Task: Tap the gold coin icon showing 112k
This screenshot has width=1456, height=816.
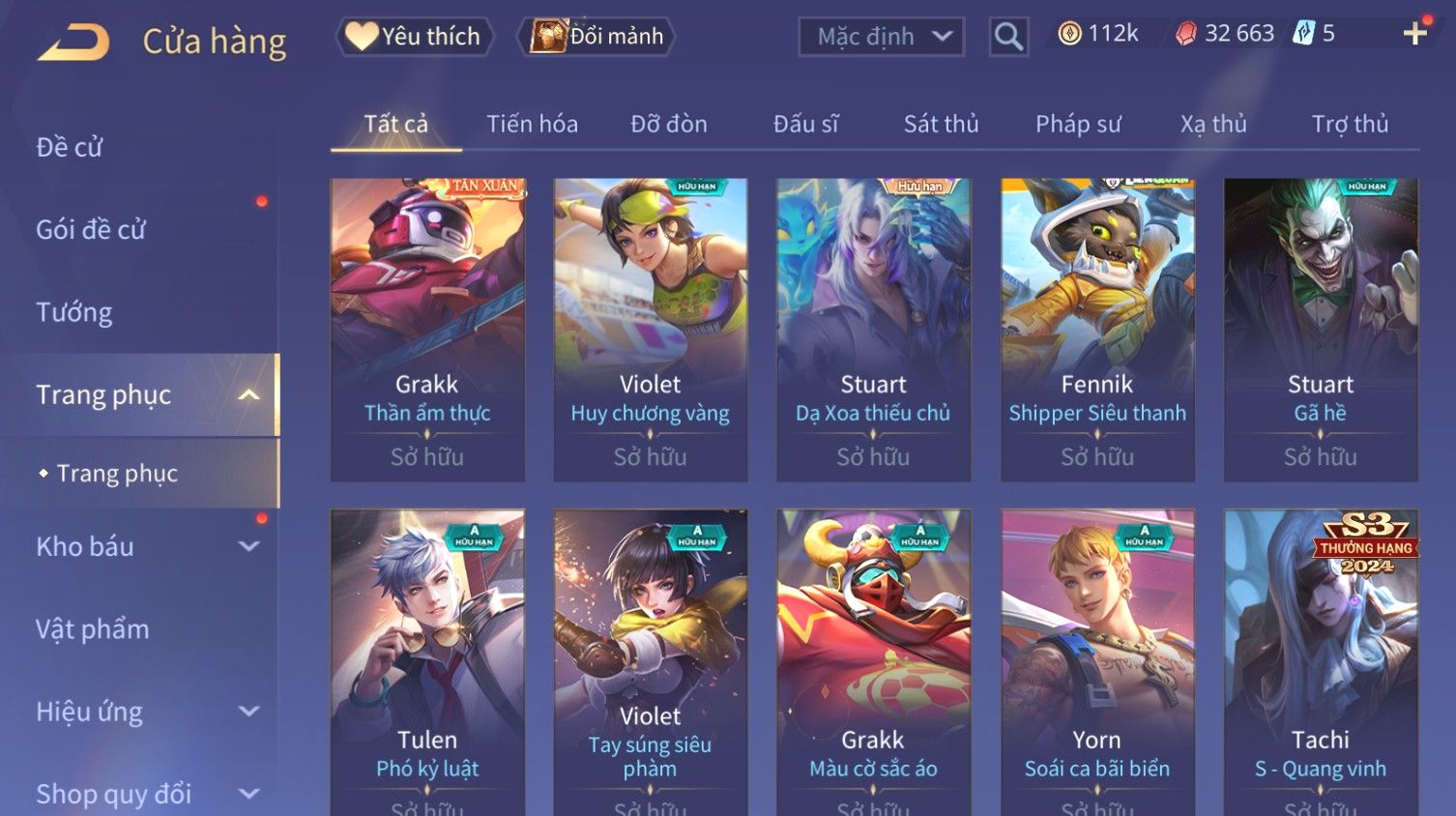Action: (x=1069, y=34)
